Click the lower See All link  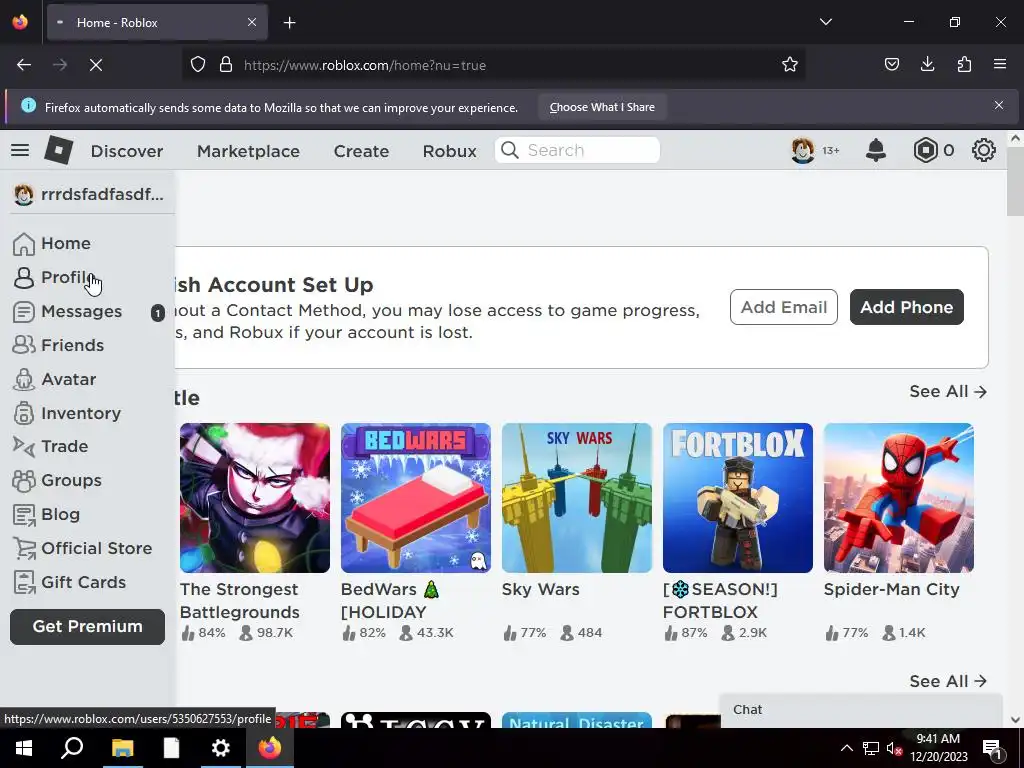948,681
